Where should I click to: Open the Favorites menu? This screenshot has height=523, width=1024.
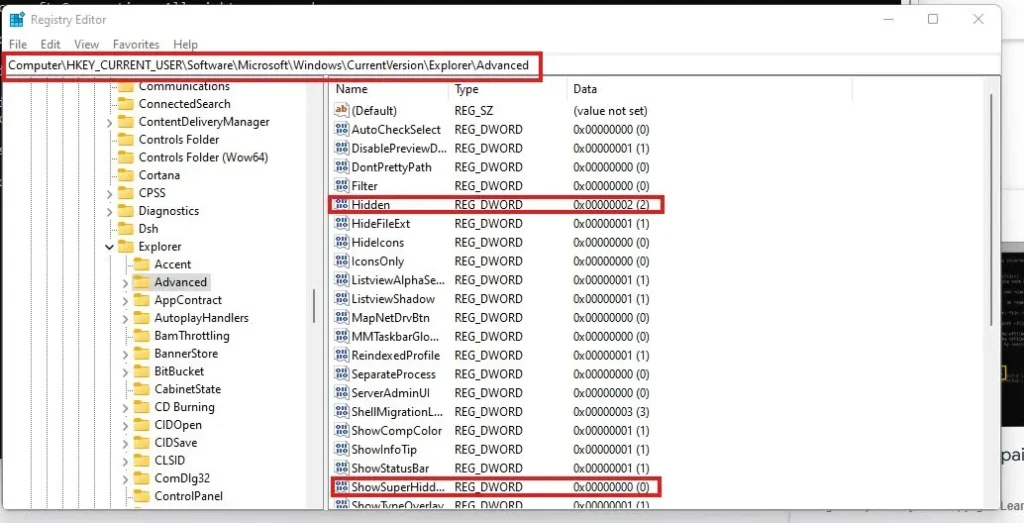(x=136, y=44)
